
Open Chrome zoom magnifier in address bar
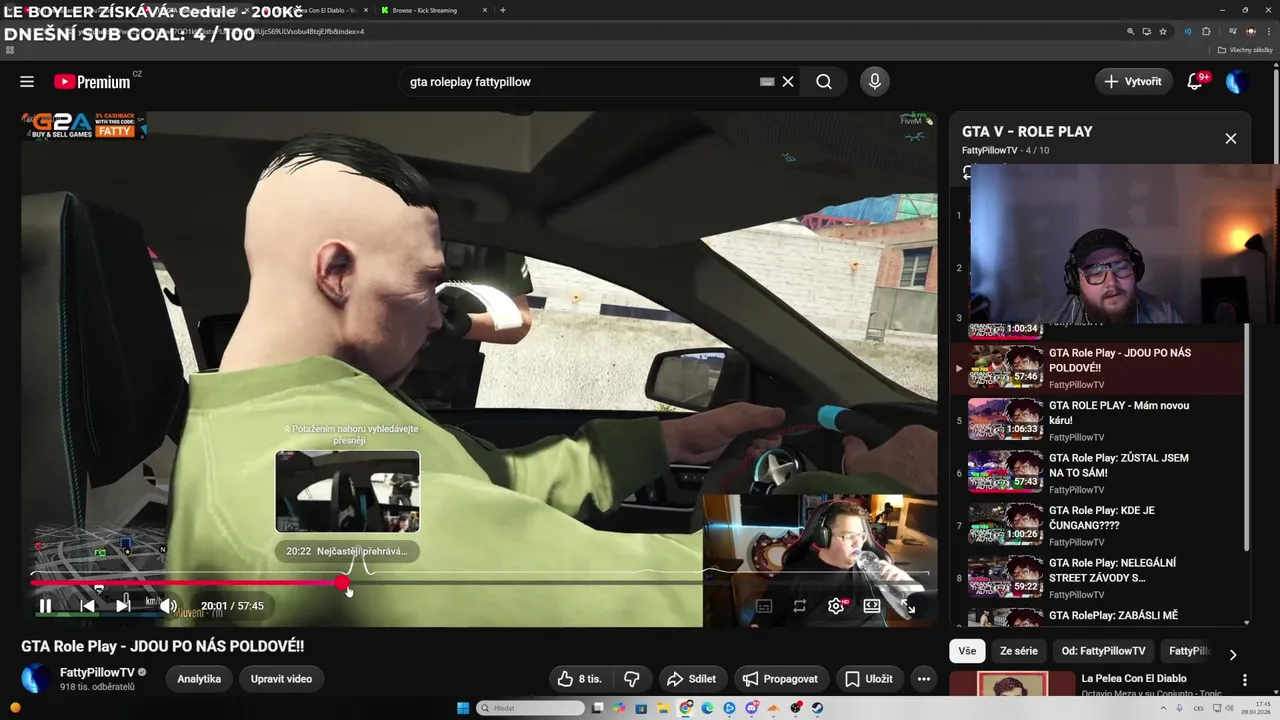tap(1131, 31)
